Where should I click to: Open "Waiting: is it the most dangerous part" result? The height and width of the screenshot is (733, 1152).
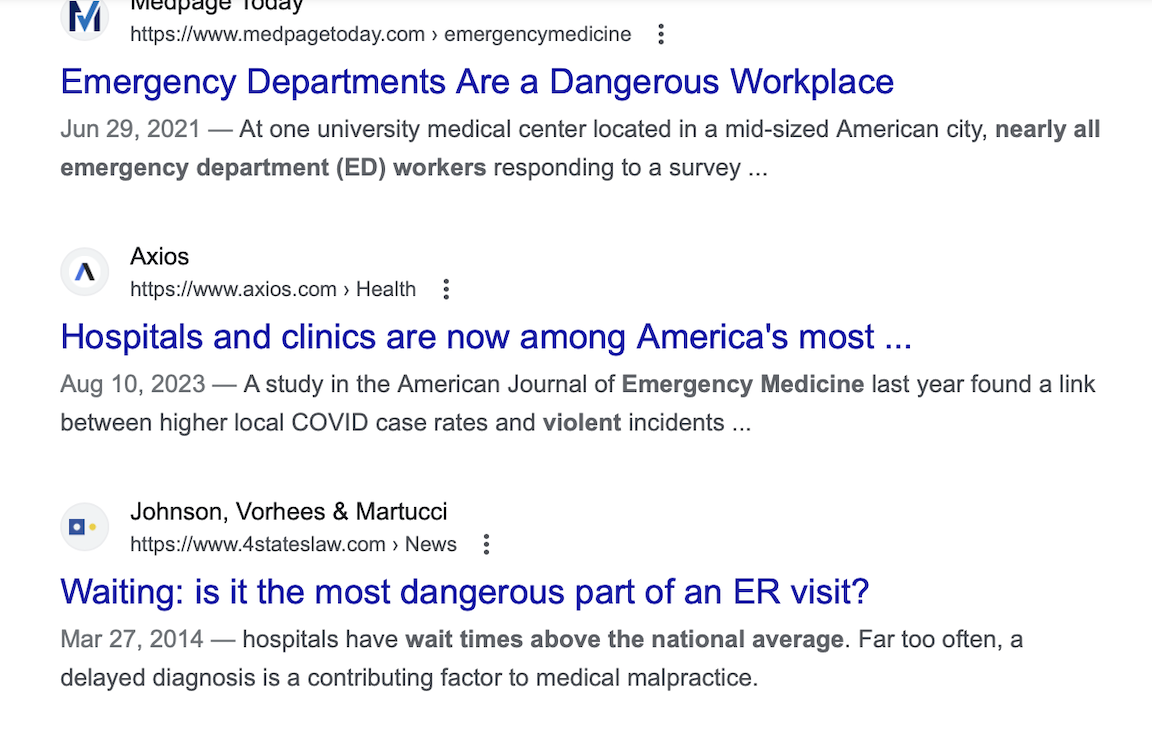pyautogui.click(x=465, y=592)
